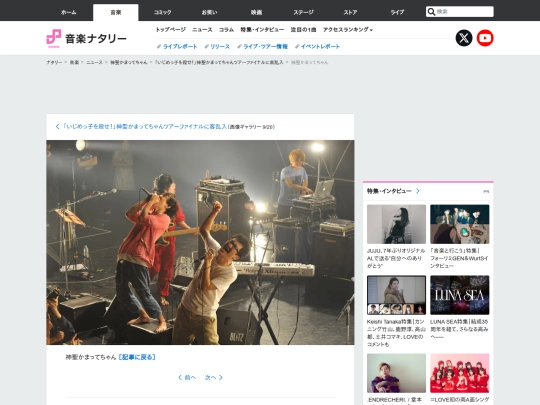Viewport: 540px width, 405px height.
Task: Open 特集・インタビュー in the sub menu
Action: [262, 30]
